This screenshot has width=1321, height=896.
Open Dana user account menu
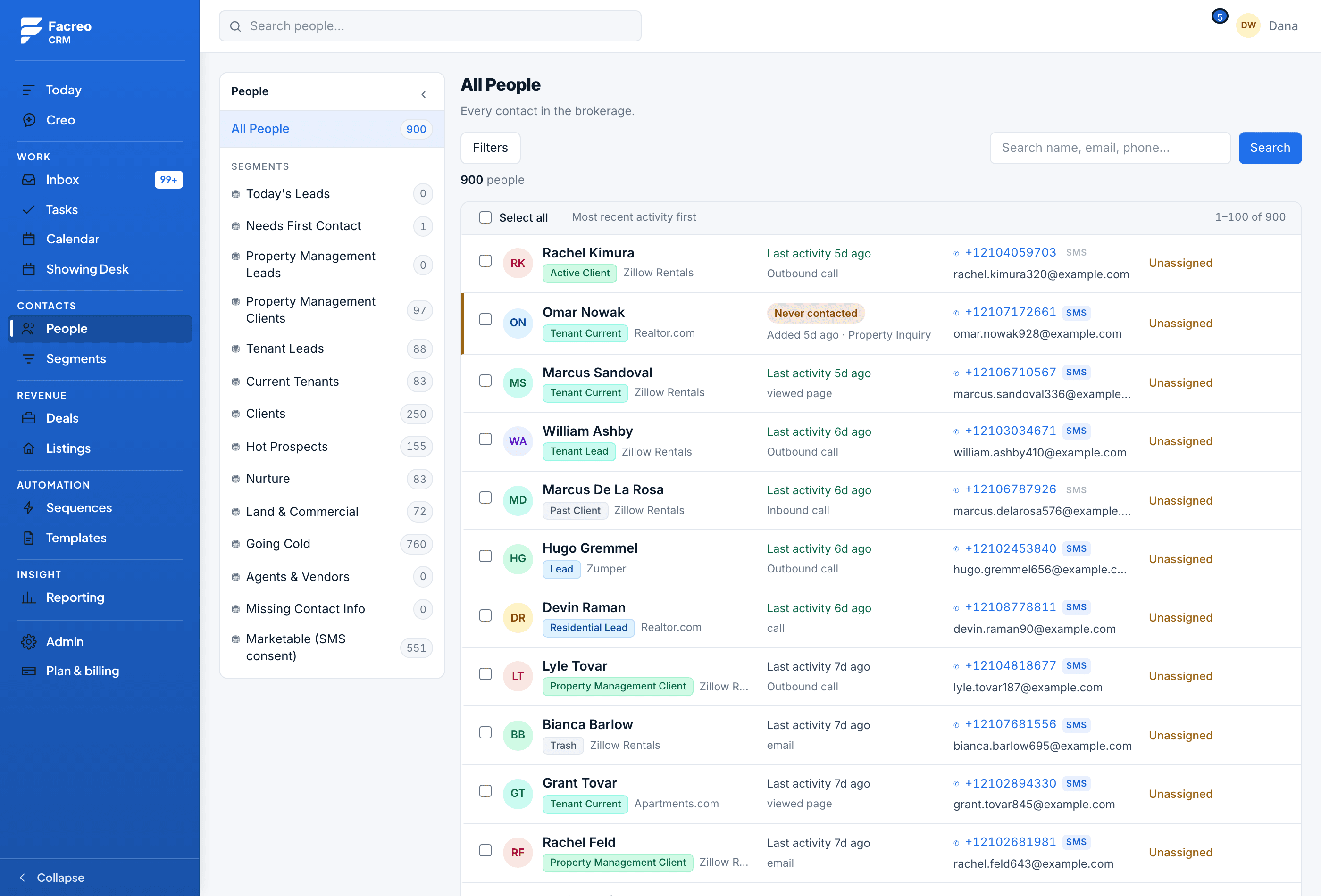(x=1268, y=25)
